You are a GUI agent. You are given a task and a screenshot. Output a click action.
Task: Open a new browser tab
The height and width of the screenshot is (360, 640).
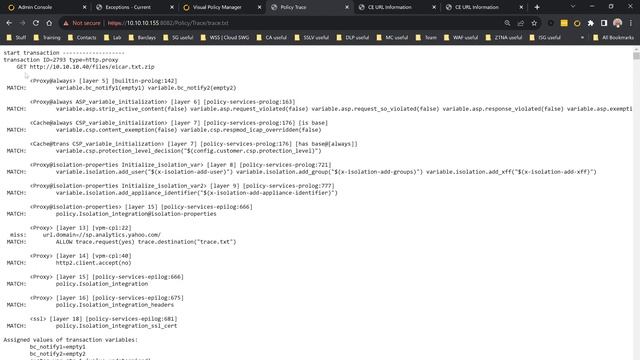tap(537, 7)
